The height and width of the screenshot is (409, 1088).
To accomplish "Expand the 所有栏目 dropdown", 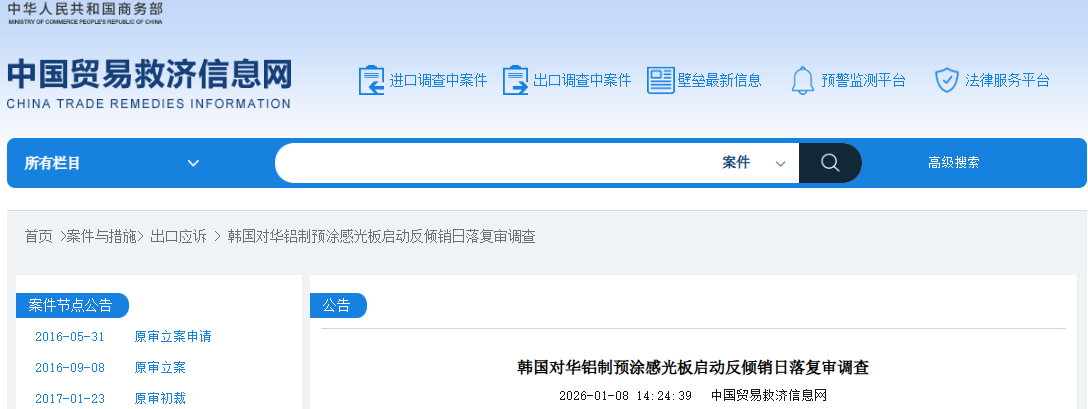I will (112, 163).
